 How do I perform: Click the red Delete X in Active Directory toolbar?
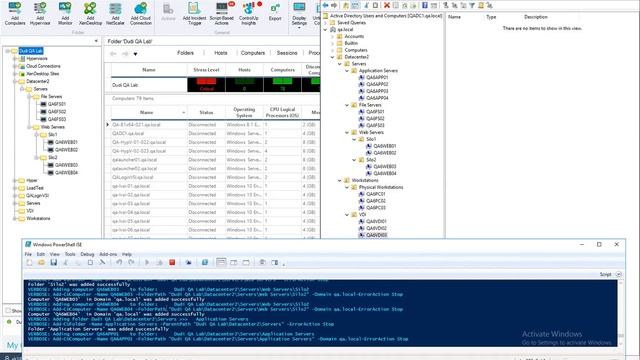pyautogui.click(x=387, y=5)
